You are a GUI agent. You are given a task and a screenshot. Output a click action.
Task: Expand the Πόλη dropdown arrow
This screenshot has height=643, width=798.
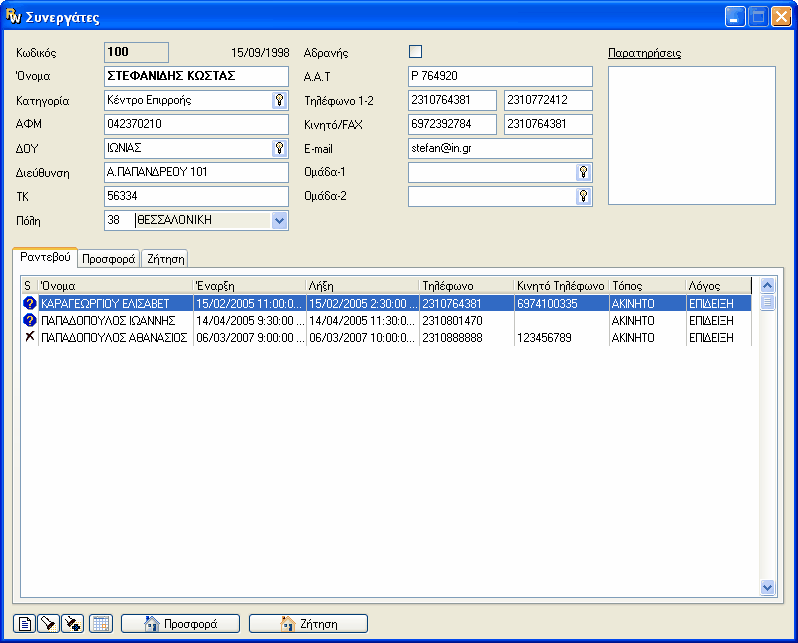[279, 220]
